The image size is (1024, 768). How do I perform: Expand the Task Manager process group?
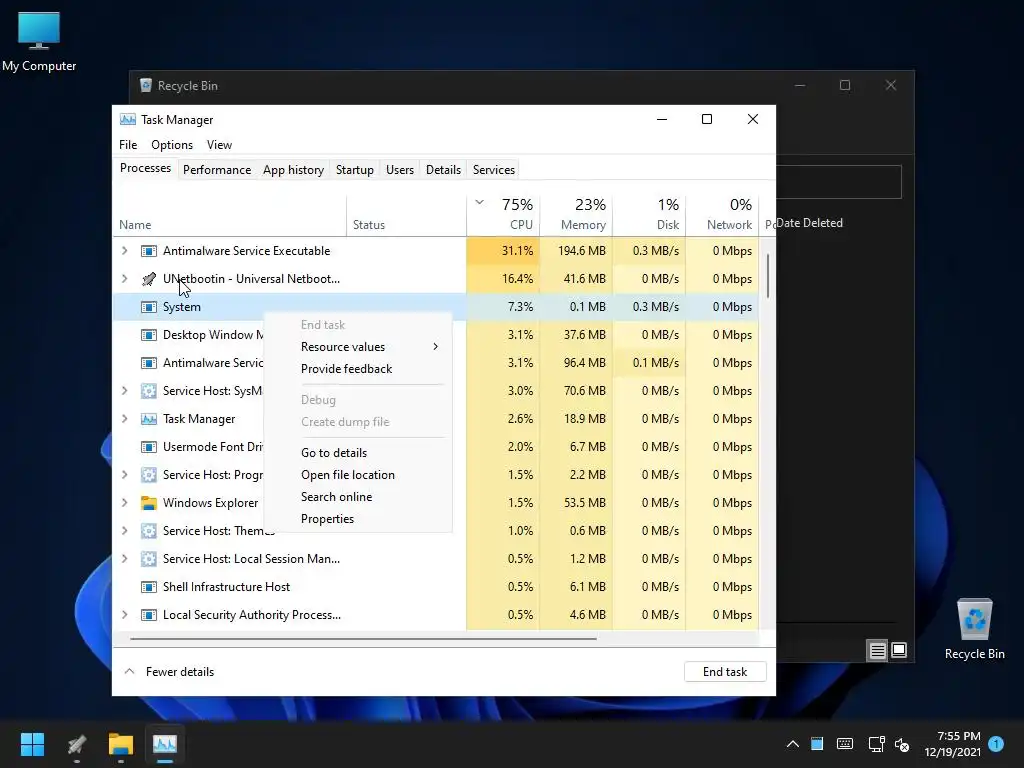coord(124,419)
